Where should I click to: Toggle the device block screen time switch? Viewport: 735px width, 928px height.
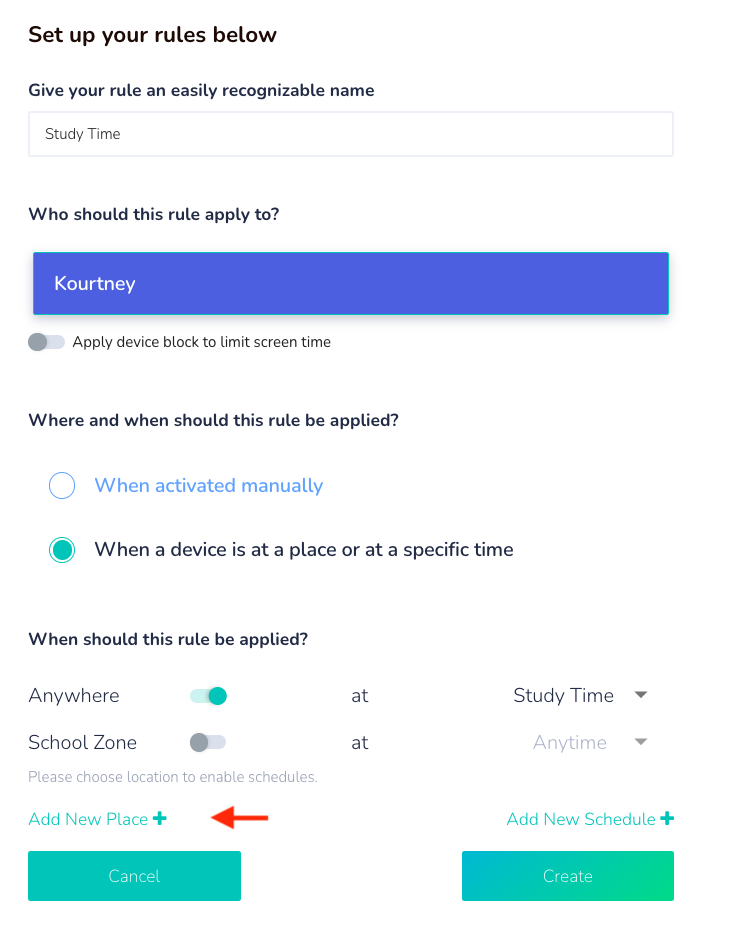46,342
